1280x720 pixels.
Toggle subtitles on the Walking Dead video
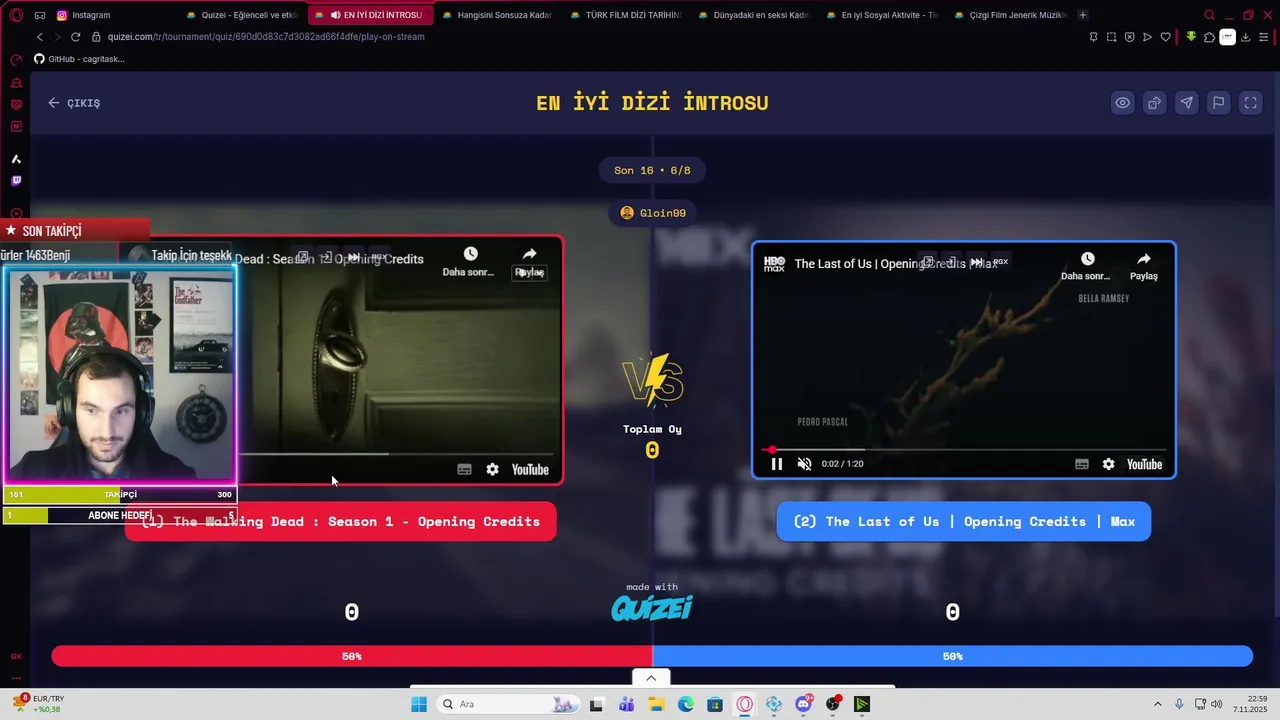464,469
